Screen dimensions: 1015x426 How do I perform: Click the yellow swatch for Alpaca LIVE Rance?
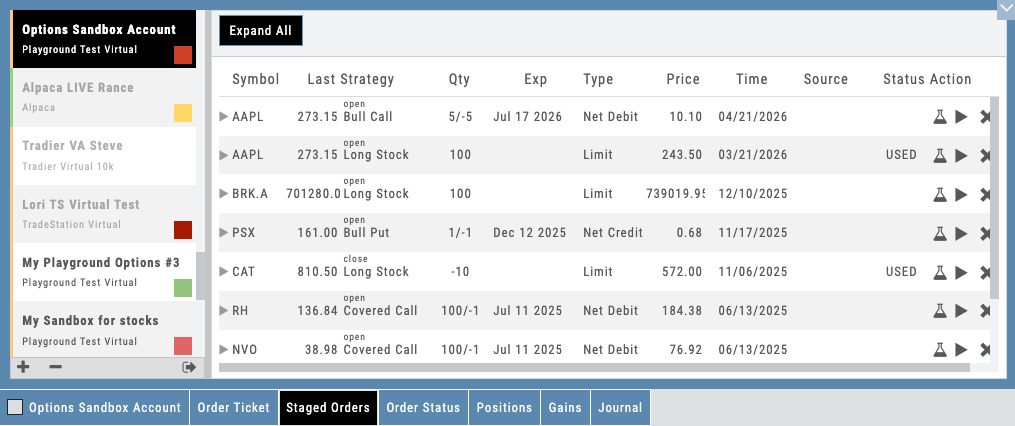[183, 112]
